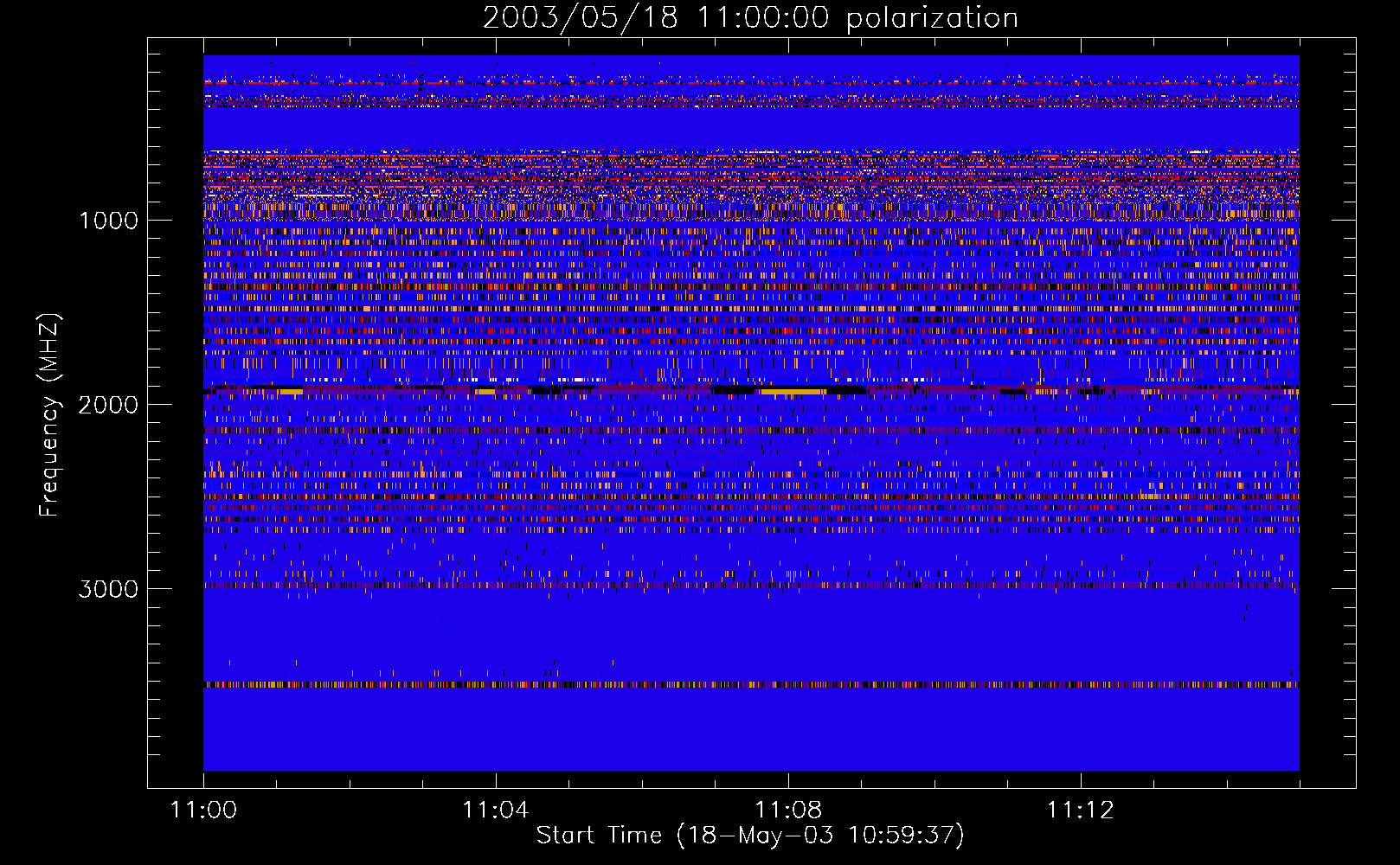Click the '11:08' time tick label

[x=788, y=811]
